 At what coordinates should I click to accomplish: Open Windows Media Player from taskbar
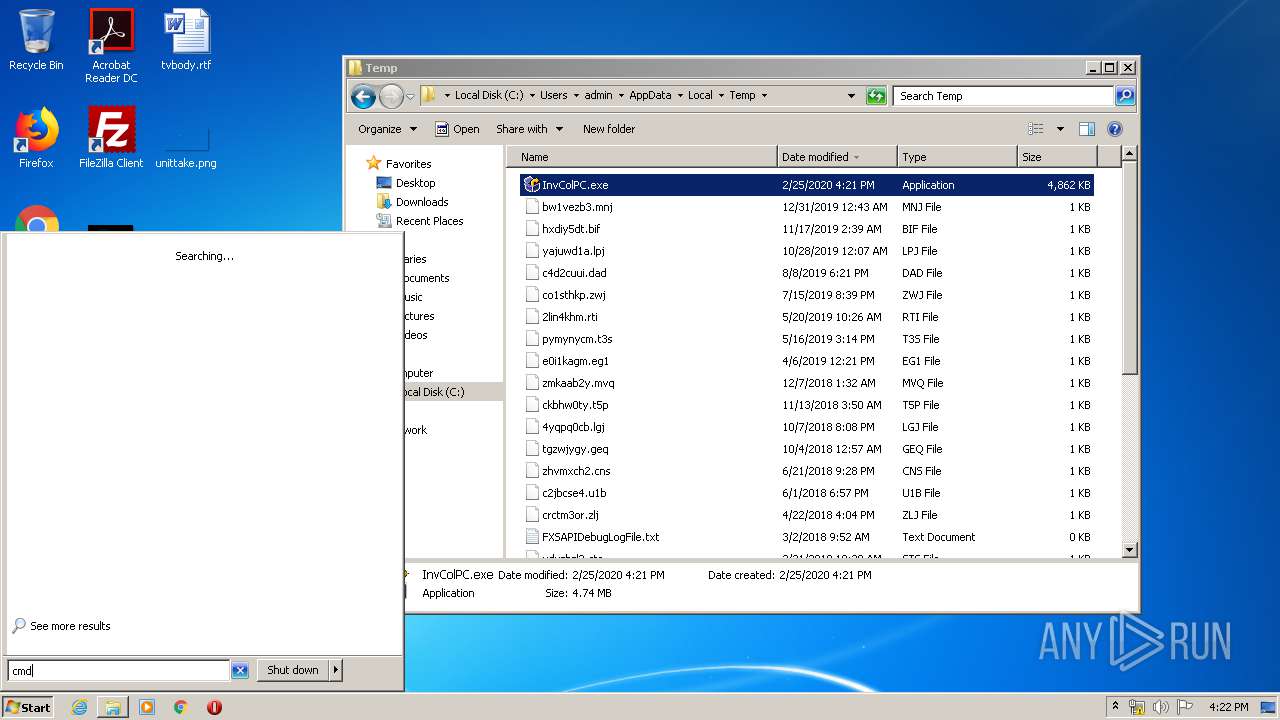[x=147, y=707]
